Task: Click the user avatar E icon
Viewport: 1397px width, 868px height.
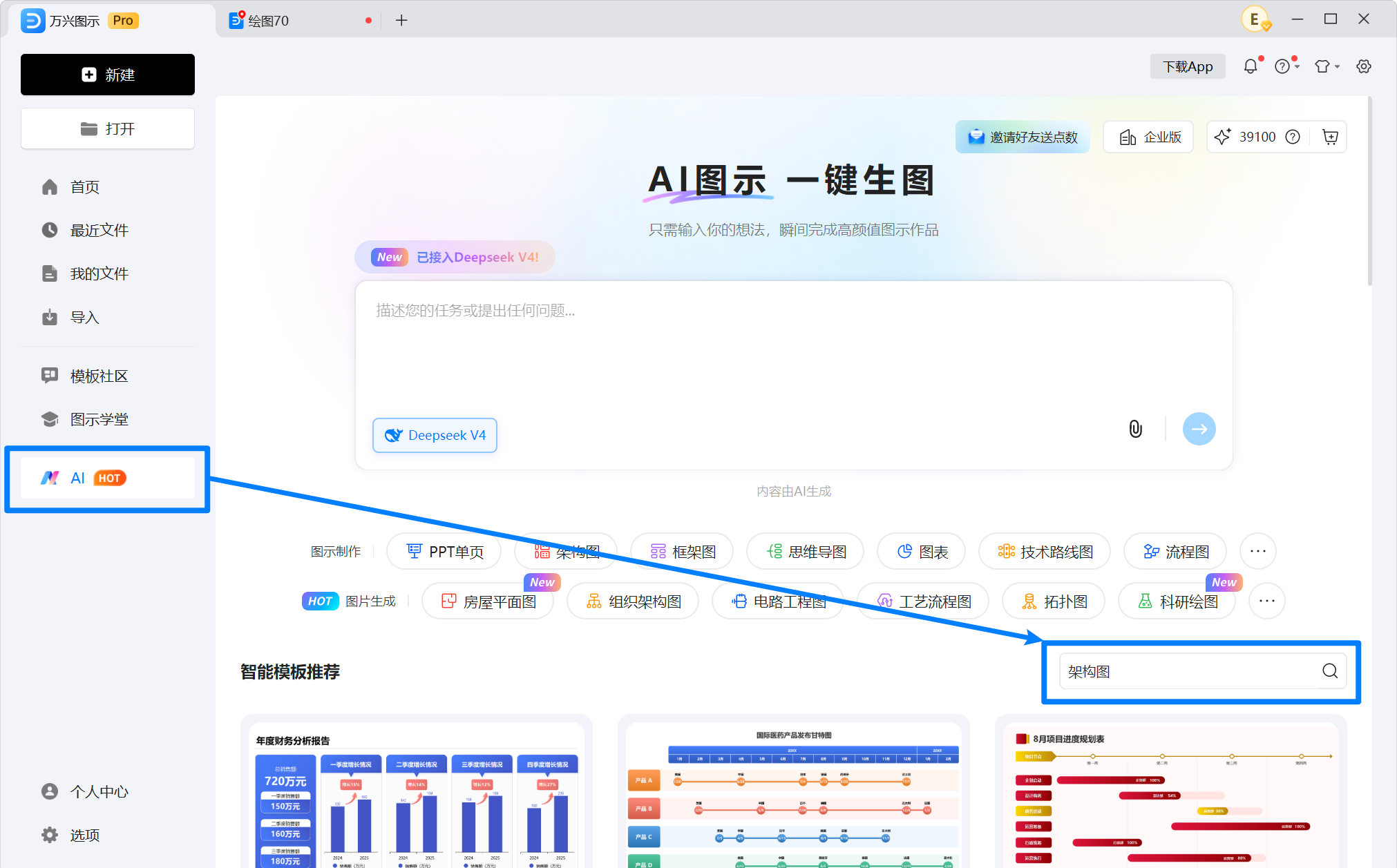Action: tap(1255, 19)
